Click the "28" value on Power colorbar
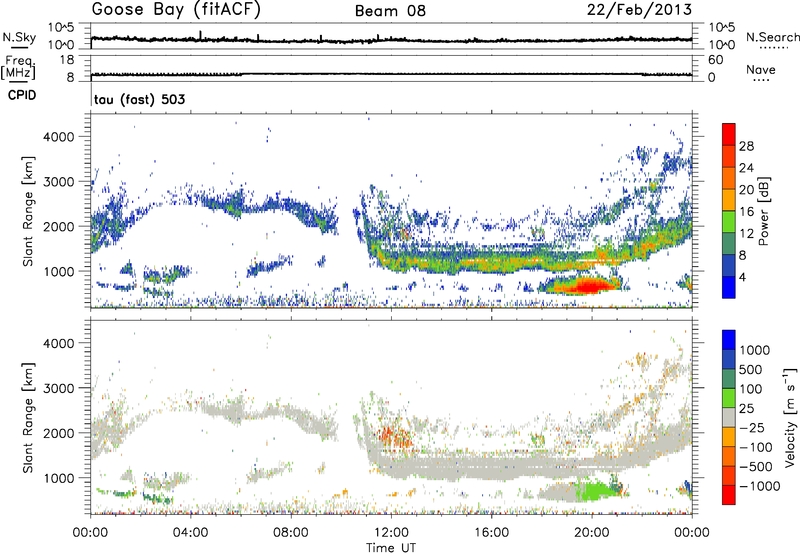The width and height of the screenshot is (800, 554). click(x=746, y=146)
